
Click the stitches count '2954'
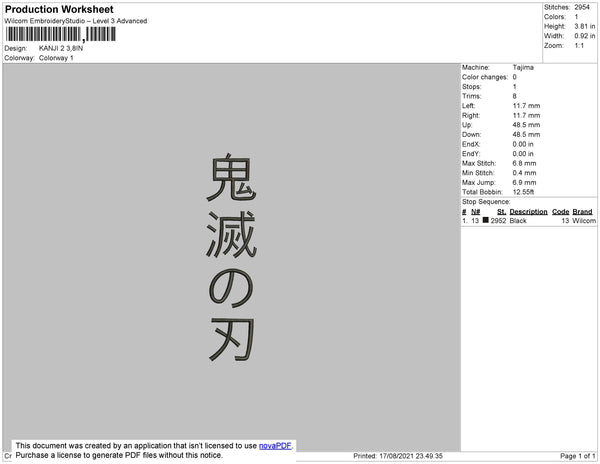click(x=582, y=7)
